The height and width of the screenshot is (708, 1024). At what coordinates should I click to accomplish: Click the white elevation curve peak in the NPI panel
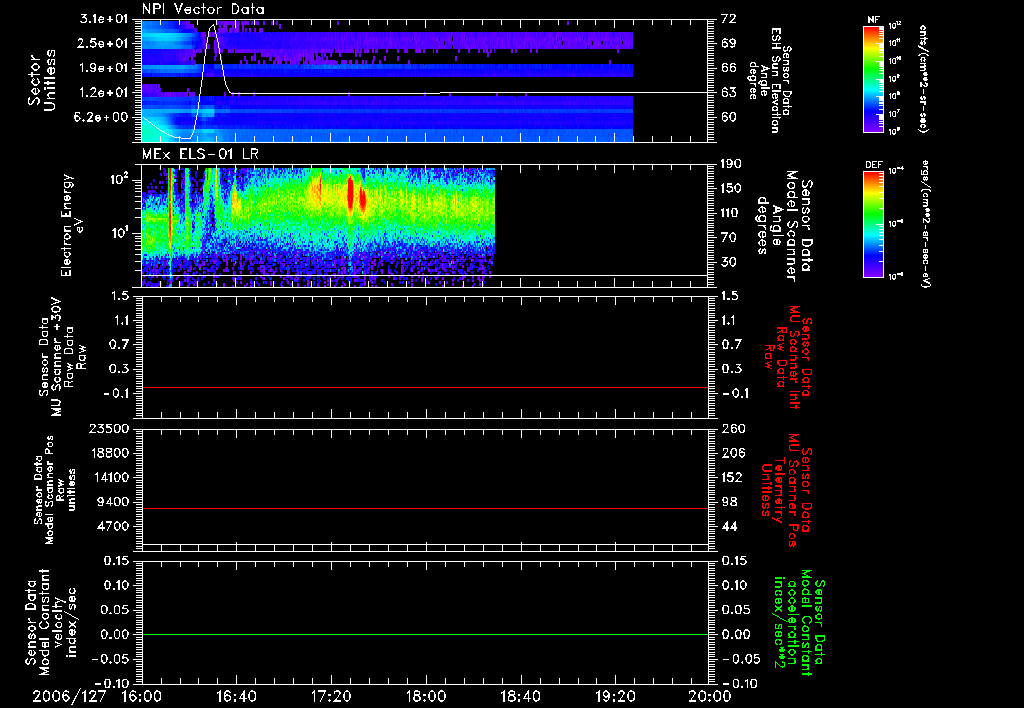point(213,26)
